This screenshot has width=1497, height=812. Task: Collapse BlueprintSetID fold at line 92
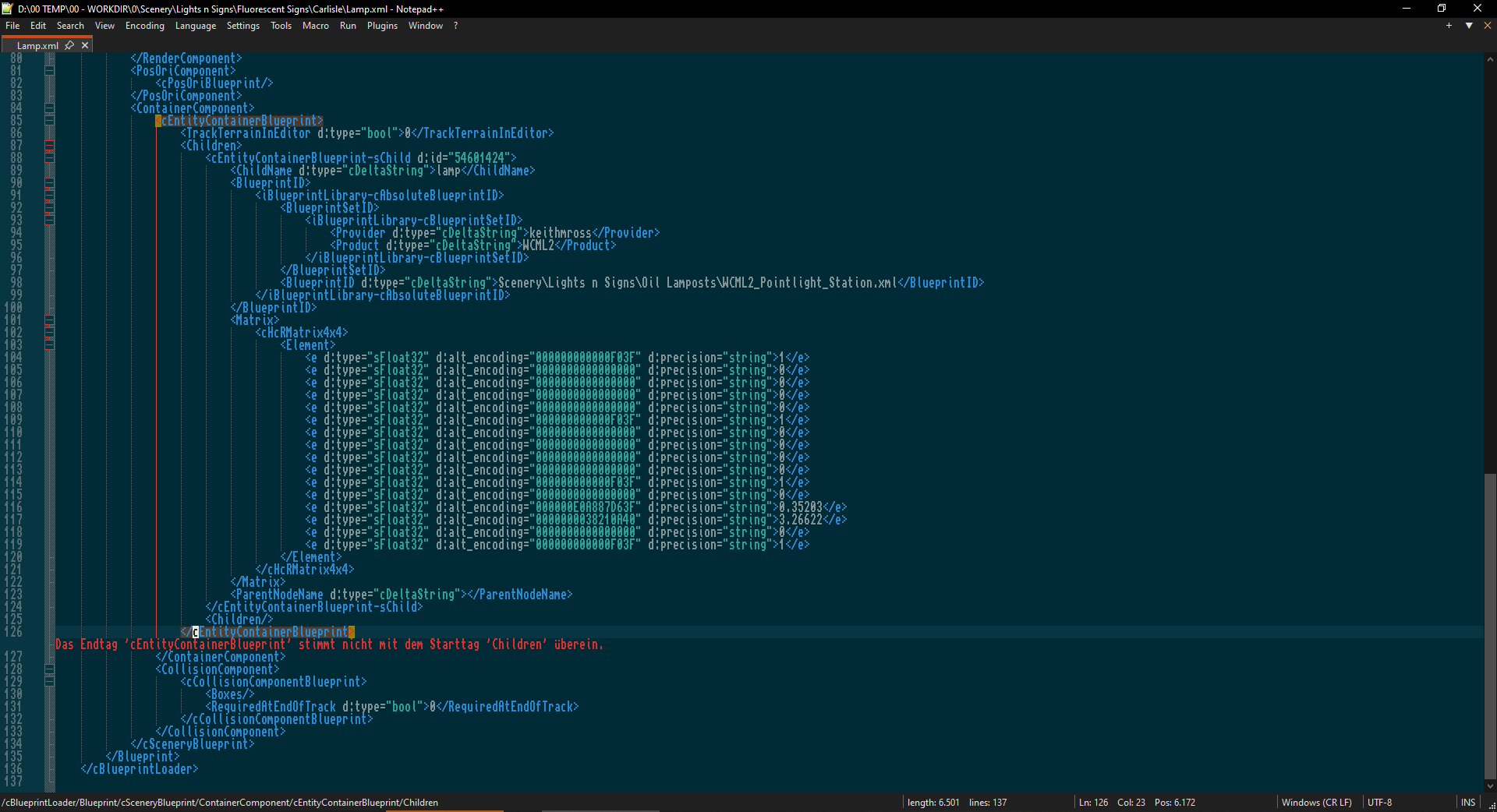(x=50, y=208)
